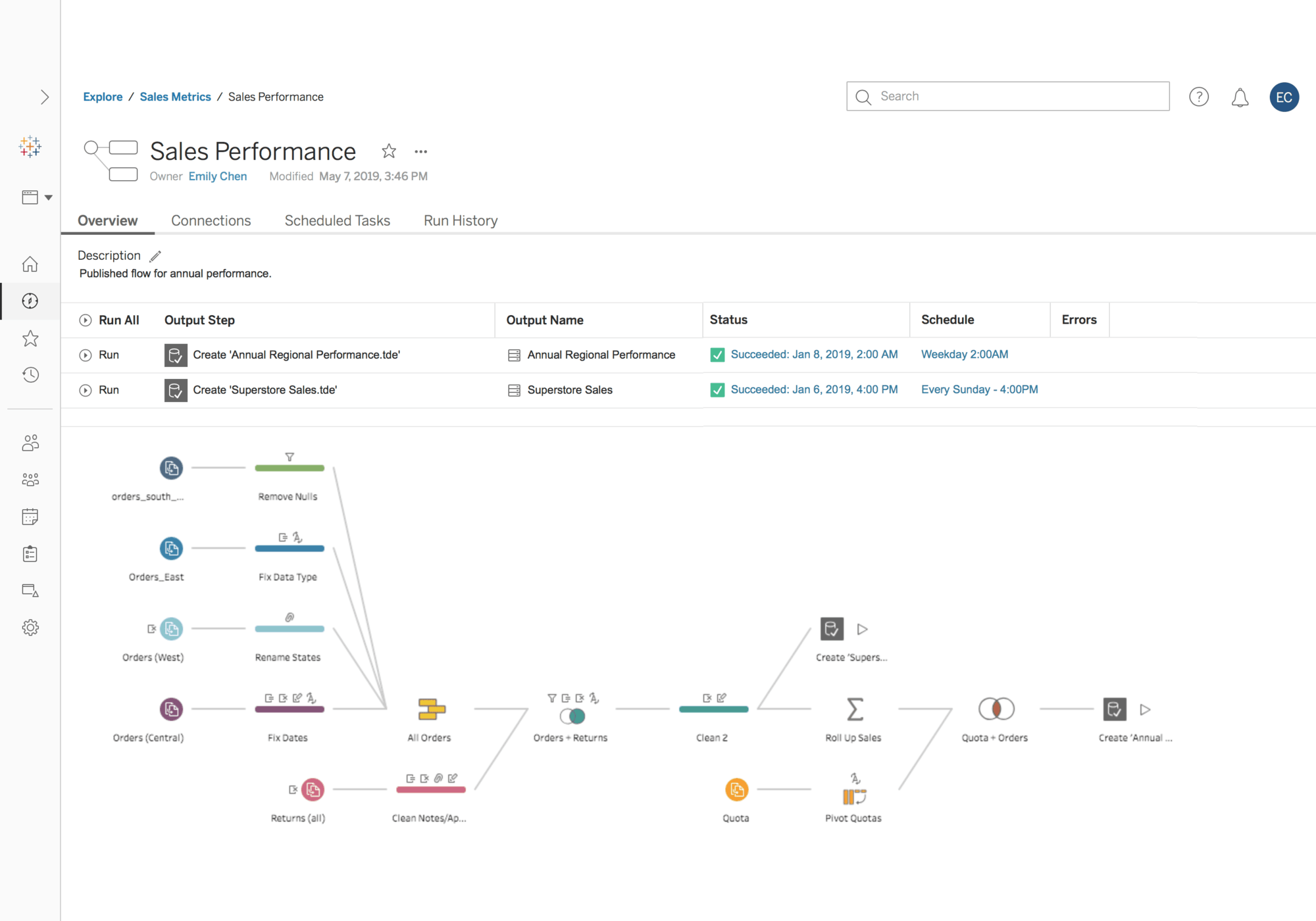Open the Explore compass sidebar icon
Image resolution: width=1316 pixels, height=921 pixels.
[30, 301]
